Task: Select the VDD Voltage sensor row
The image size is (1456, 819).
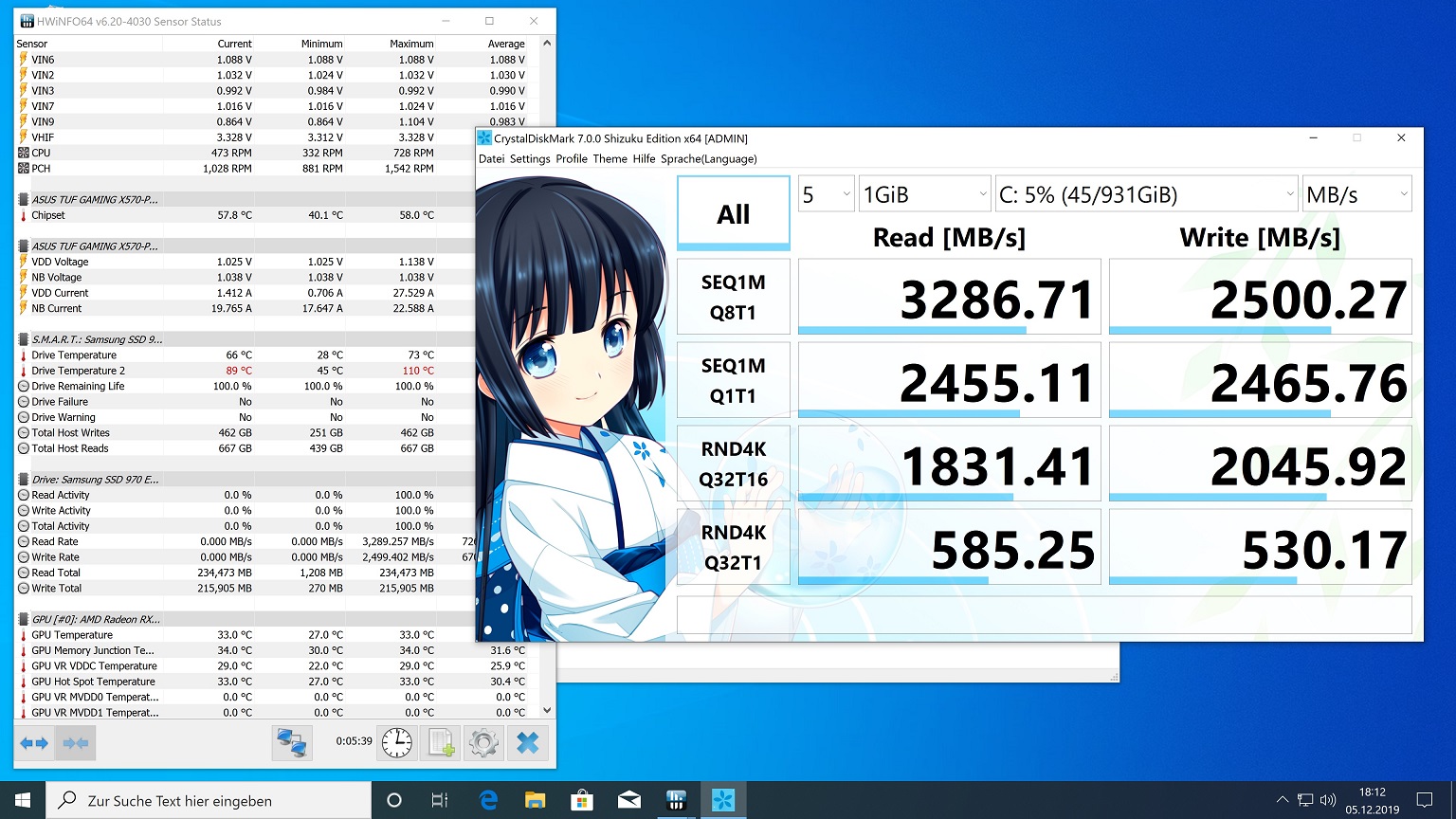Action: pos(245,262)
